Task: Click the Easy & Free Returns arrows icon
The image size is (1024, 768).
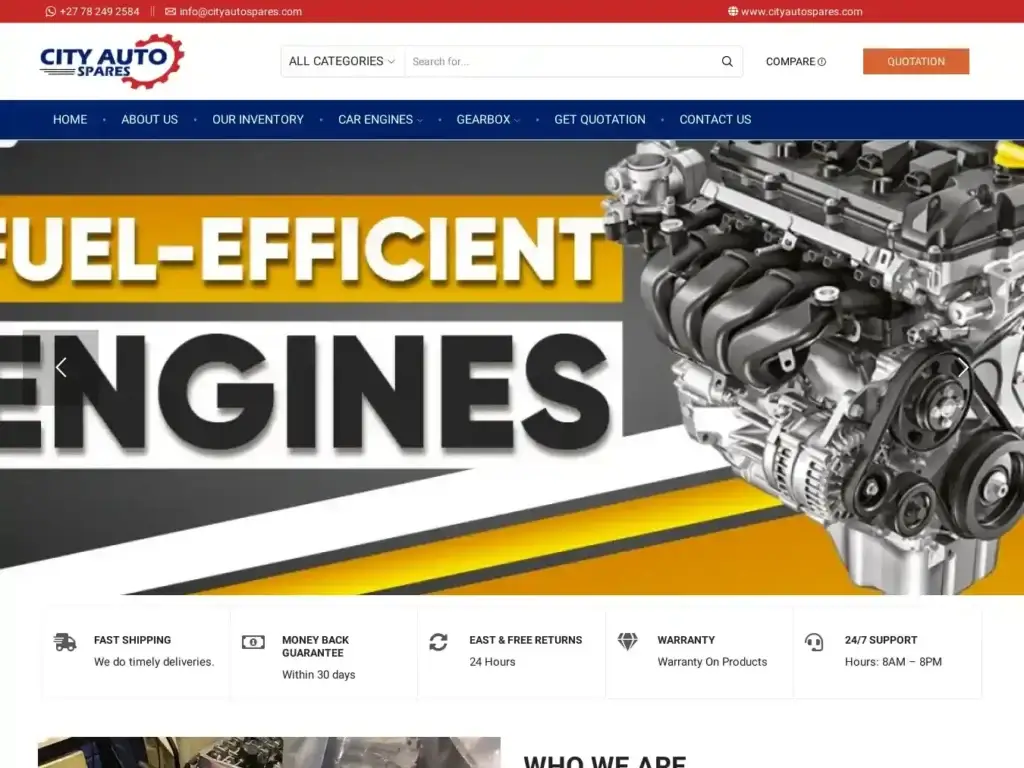Action: point(439,644)
